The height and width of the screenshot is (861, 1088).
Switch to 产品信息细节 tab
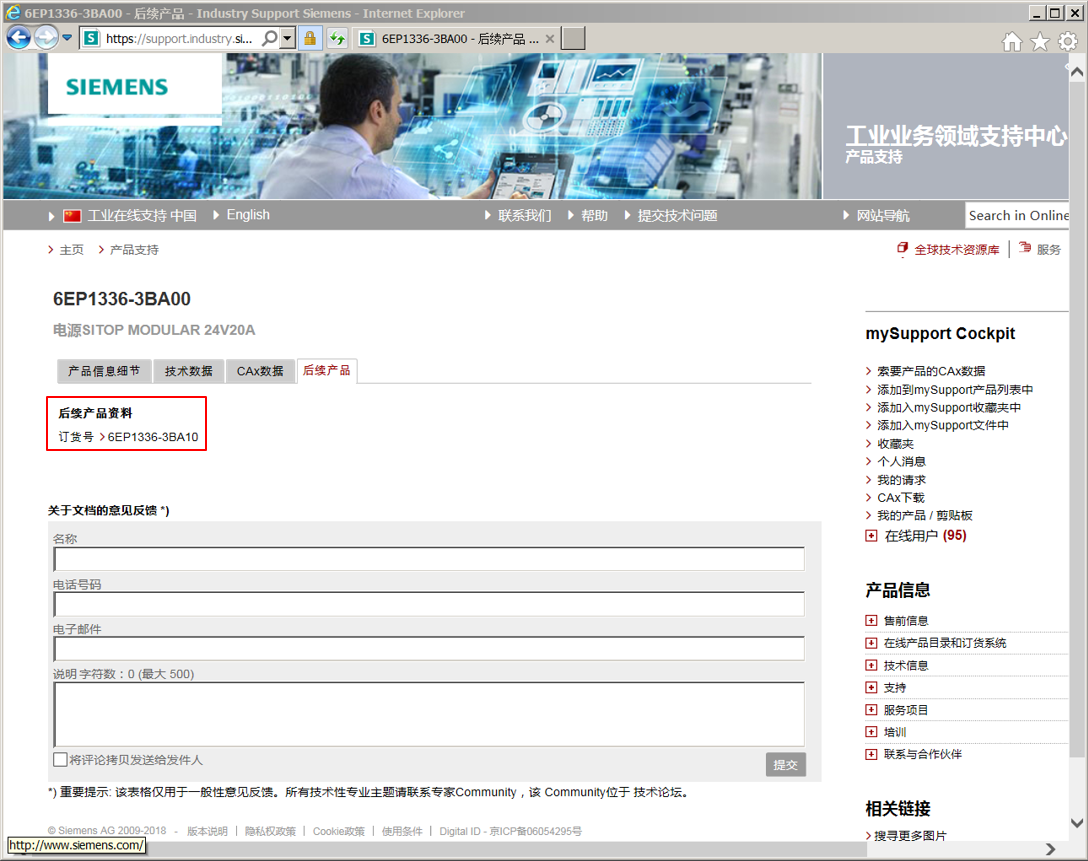pyautogui.click(x=104, y=371)
